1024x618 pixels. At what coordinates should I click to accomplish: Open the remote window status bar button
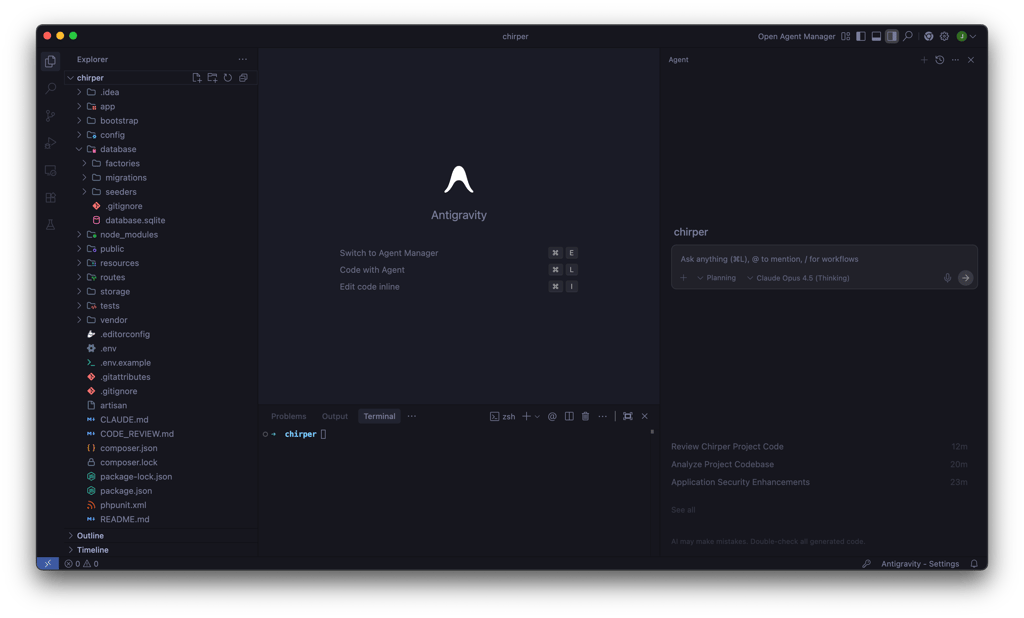[x=48, y=564]
